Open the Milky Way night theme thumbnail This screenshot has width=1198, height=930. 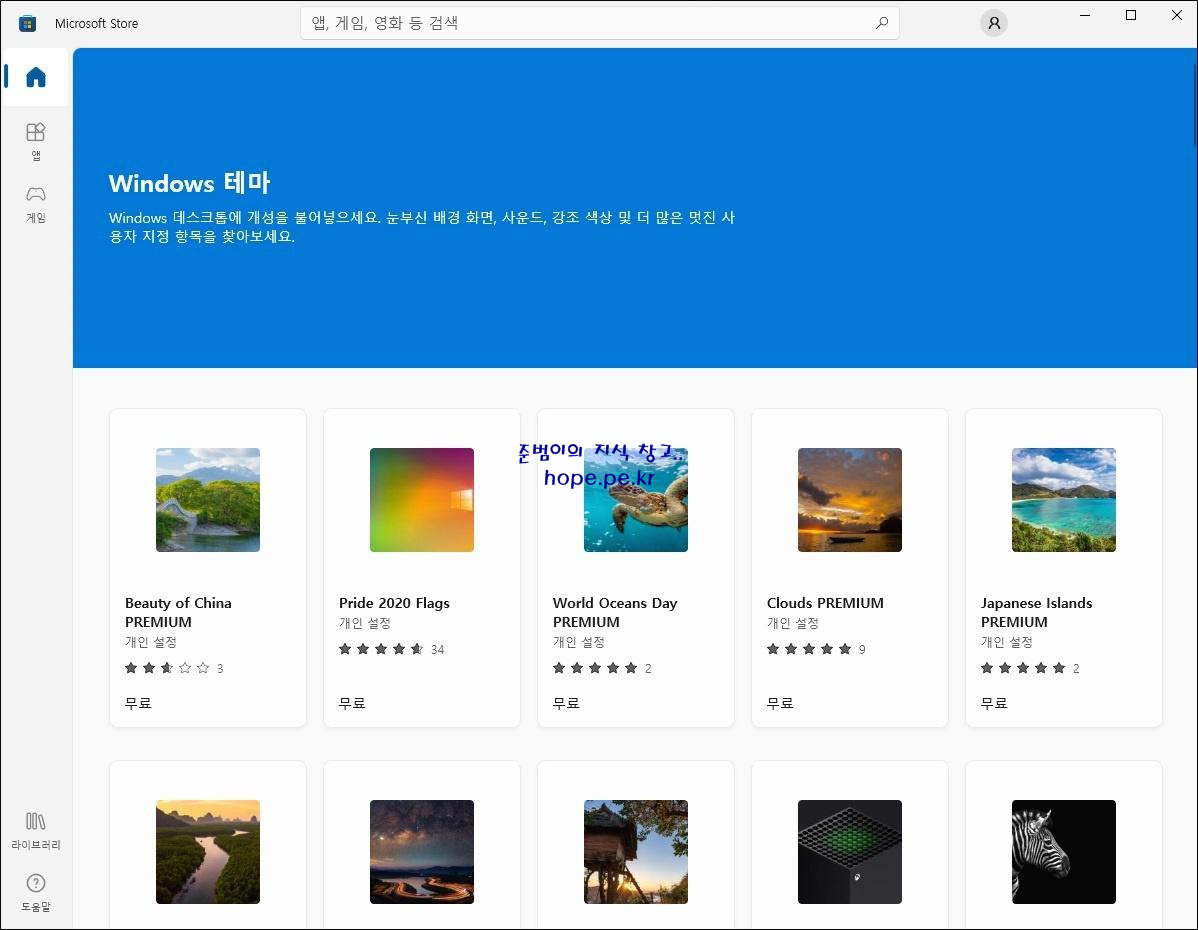(x=422, y=852)
